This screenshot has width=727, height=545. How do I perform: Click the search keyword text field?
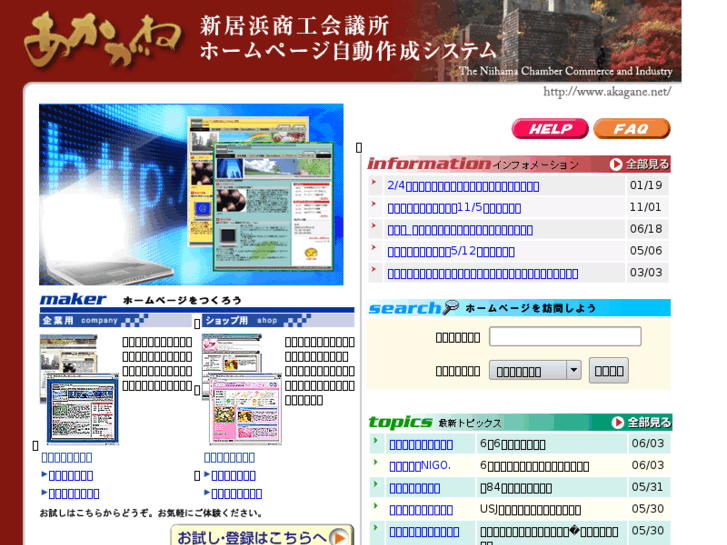click(x=565, y=336)
